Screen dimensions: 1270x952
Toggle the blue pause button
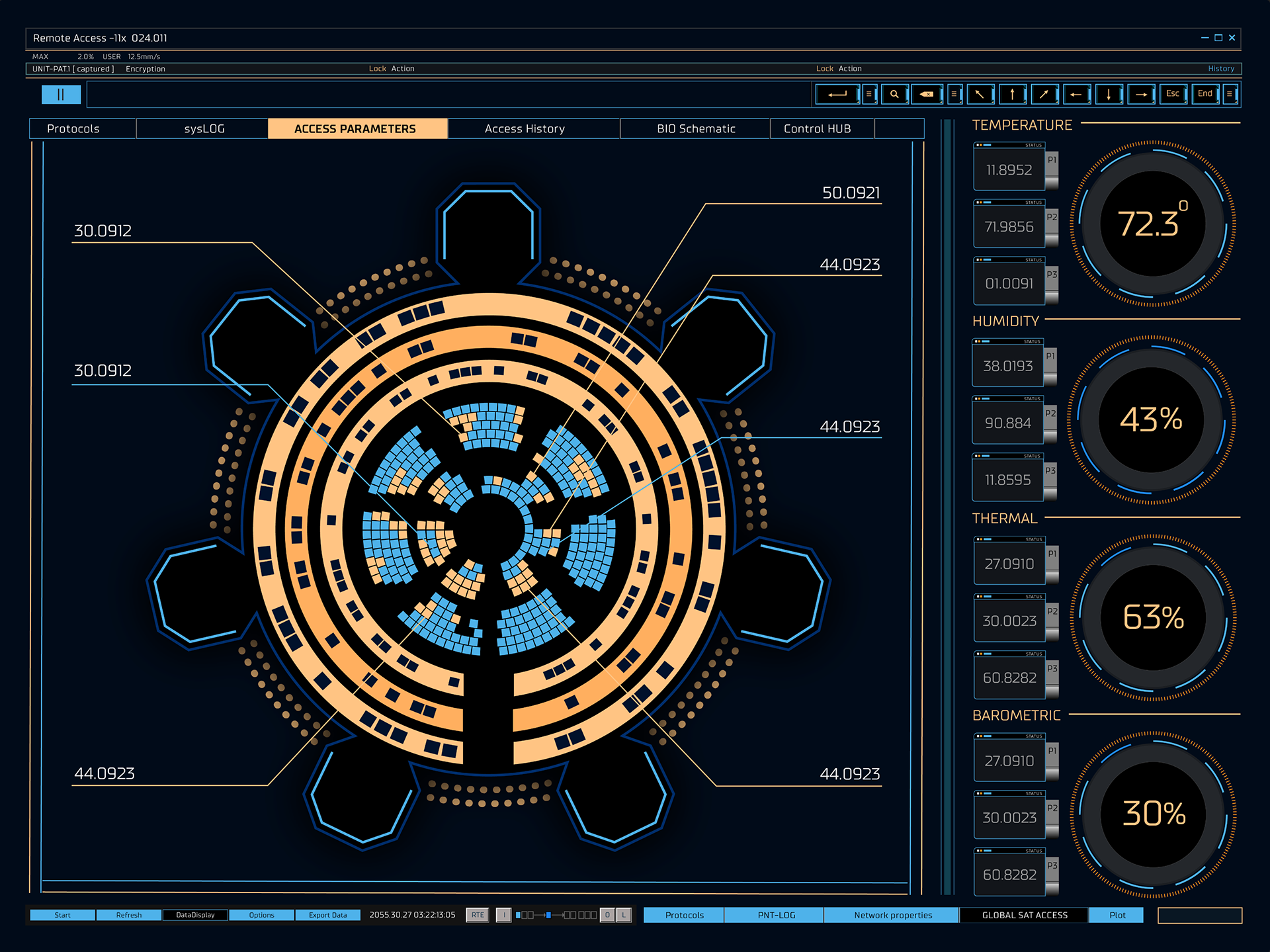pyautogui.click(x=61, y=95)
